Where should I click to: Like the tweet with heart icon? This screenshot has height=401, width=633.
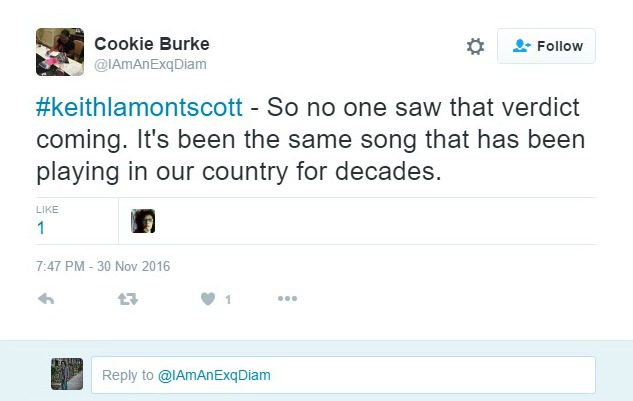[x=208, y=299]
